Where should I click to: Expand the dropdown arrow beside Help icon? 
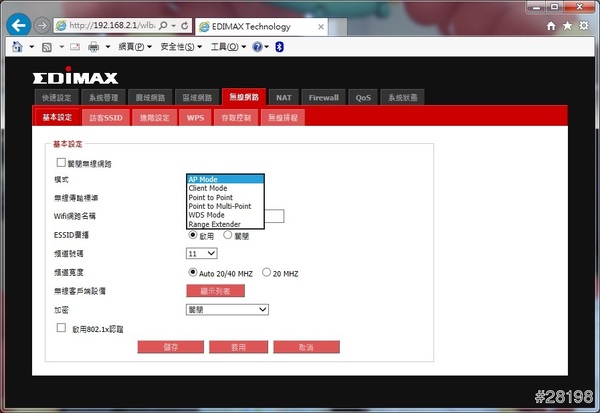tap(267, 47)
